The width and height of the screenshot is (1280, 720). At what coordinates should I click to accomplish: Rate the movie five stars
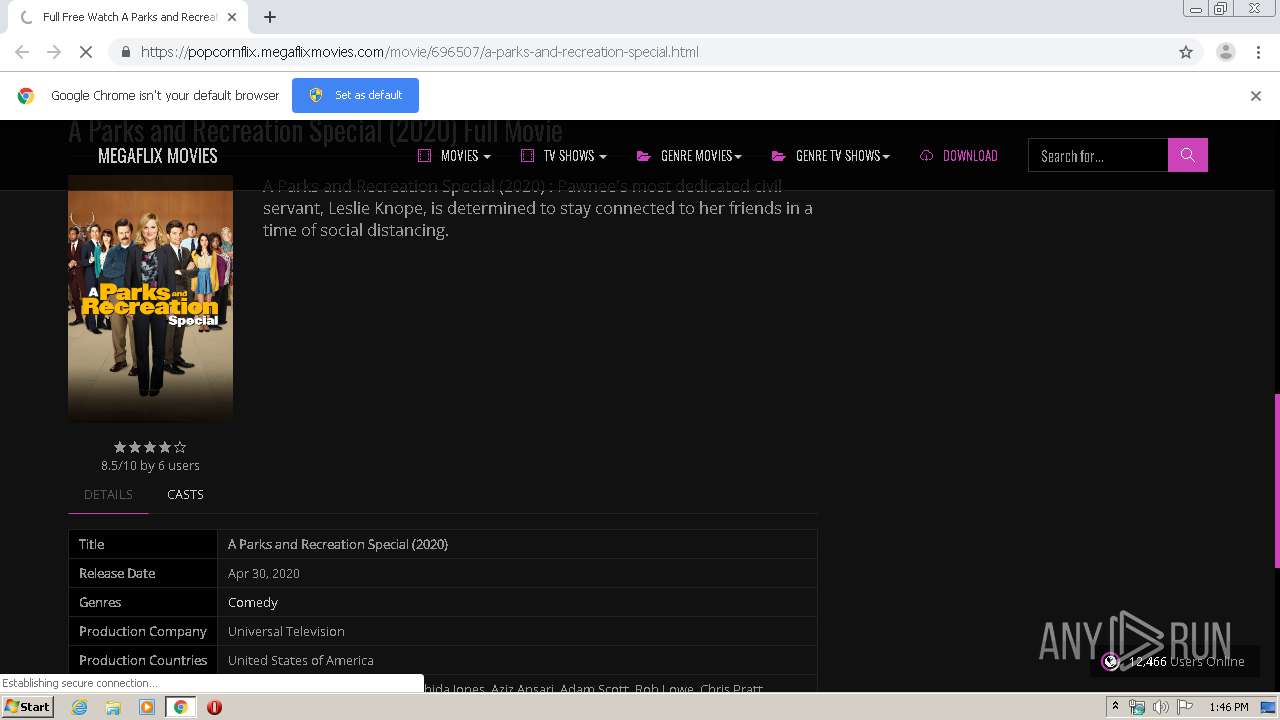pyautogui.click(x=180, y=447)
